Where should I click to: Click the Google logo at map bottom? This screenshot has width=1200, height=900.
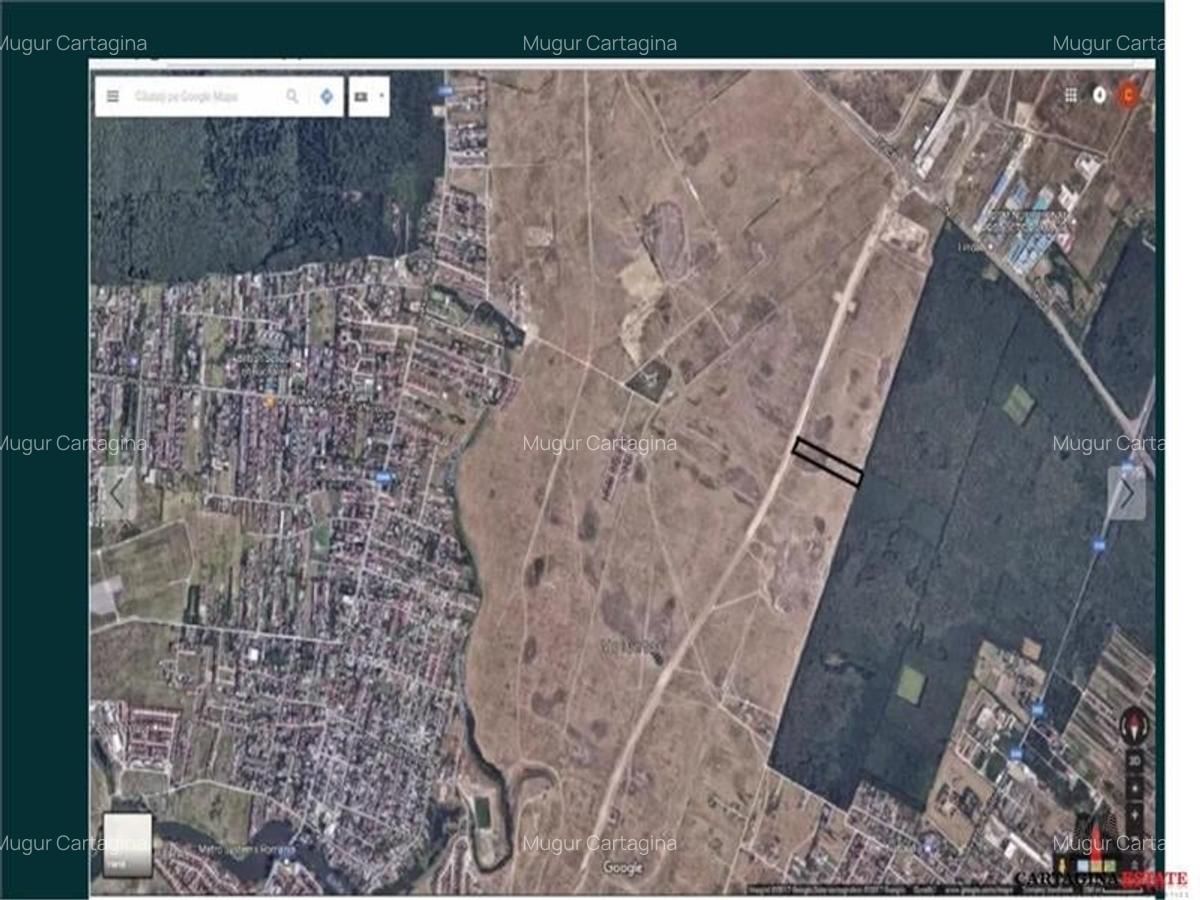coord(622,868)
